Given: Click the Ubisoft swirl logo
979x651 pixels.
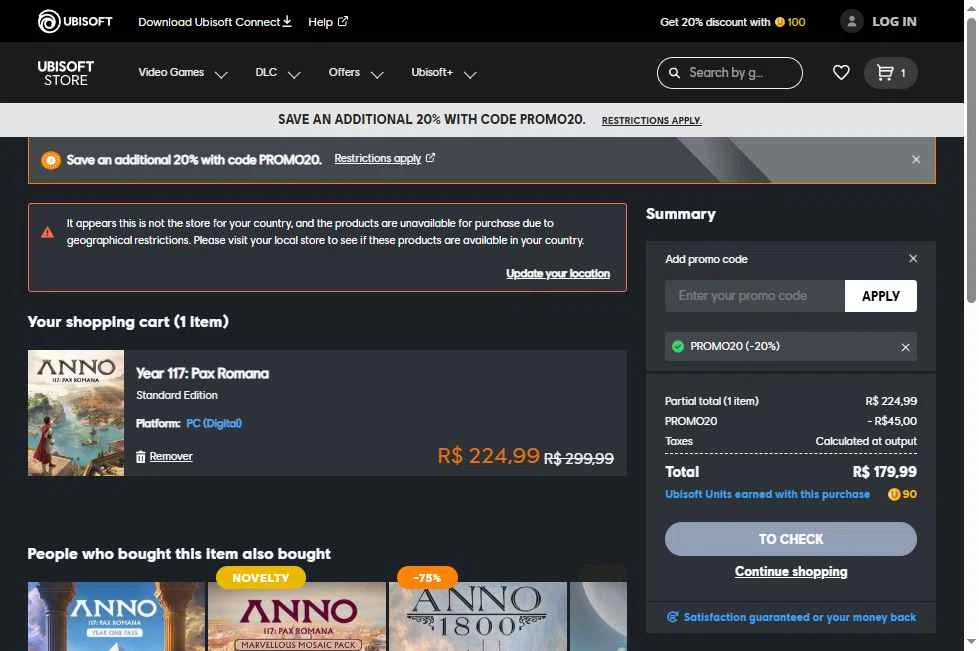Looking at the screenshot, I should coord(49,21).
